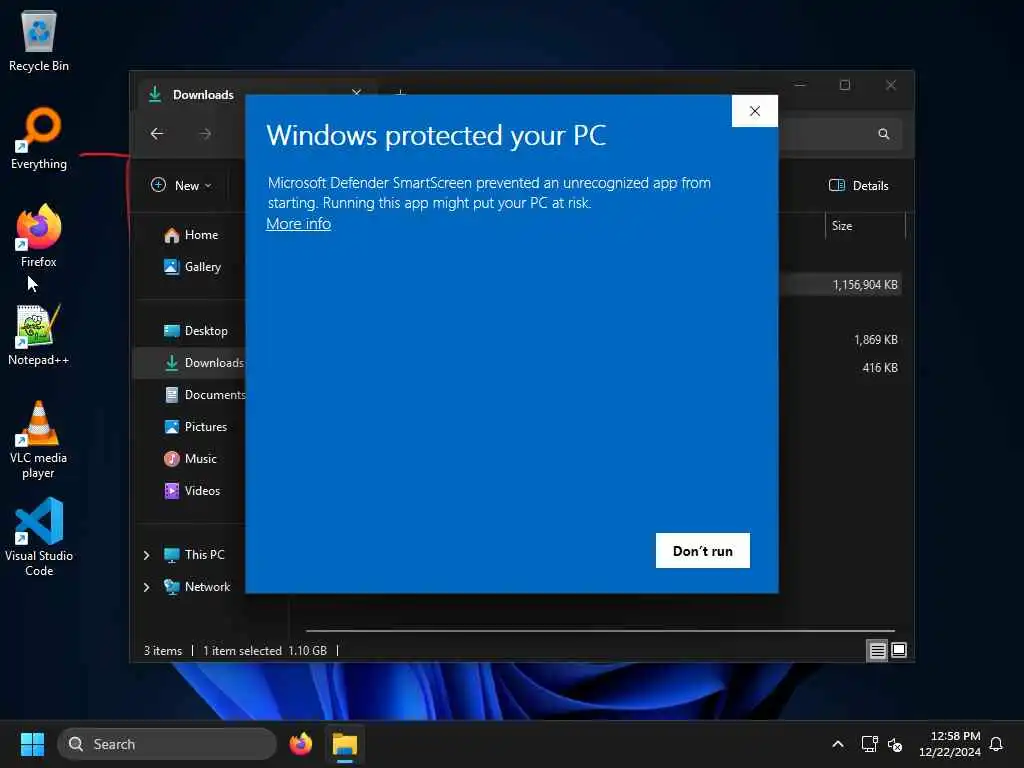Open the notifications bell icon
This screenshot has width=1024, height=768.
(x=996, y=744)
